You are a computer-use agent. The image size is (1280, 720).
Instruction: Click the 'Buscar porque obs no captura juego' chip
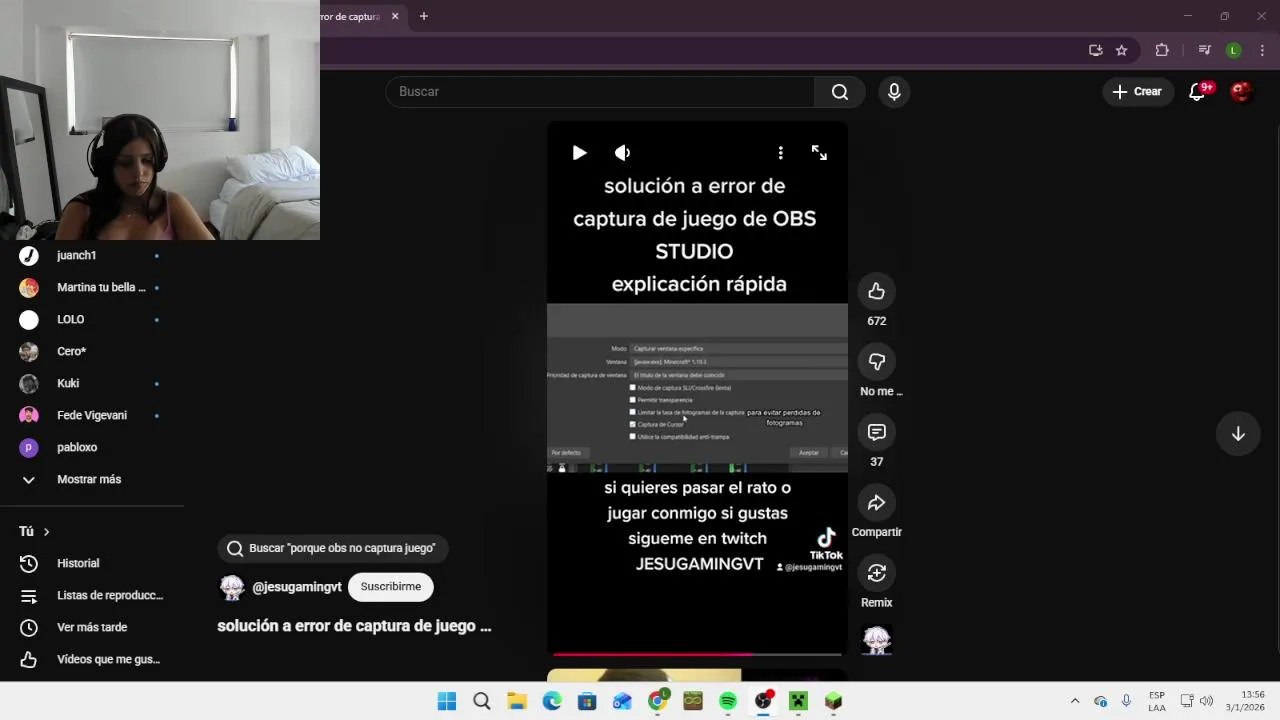coord(333,548)
